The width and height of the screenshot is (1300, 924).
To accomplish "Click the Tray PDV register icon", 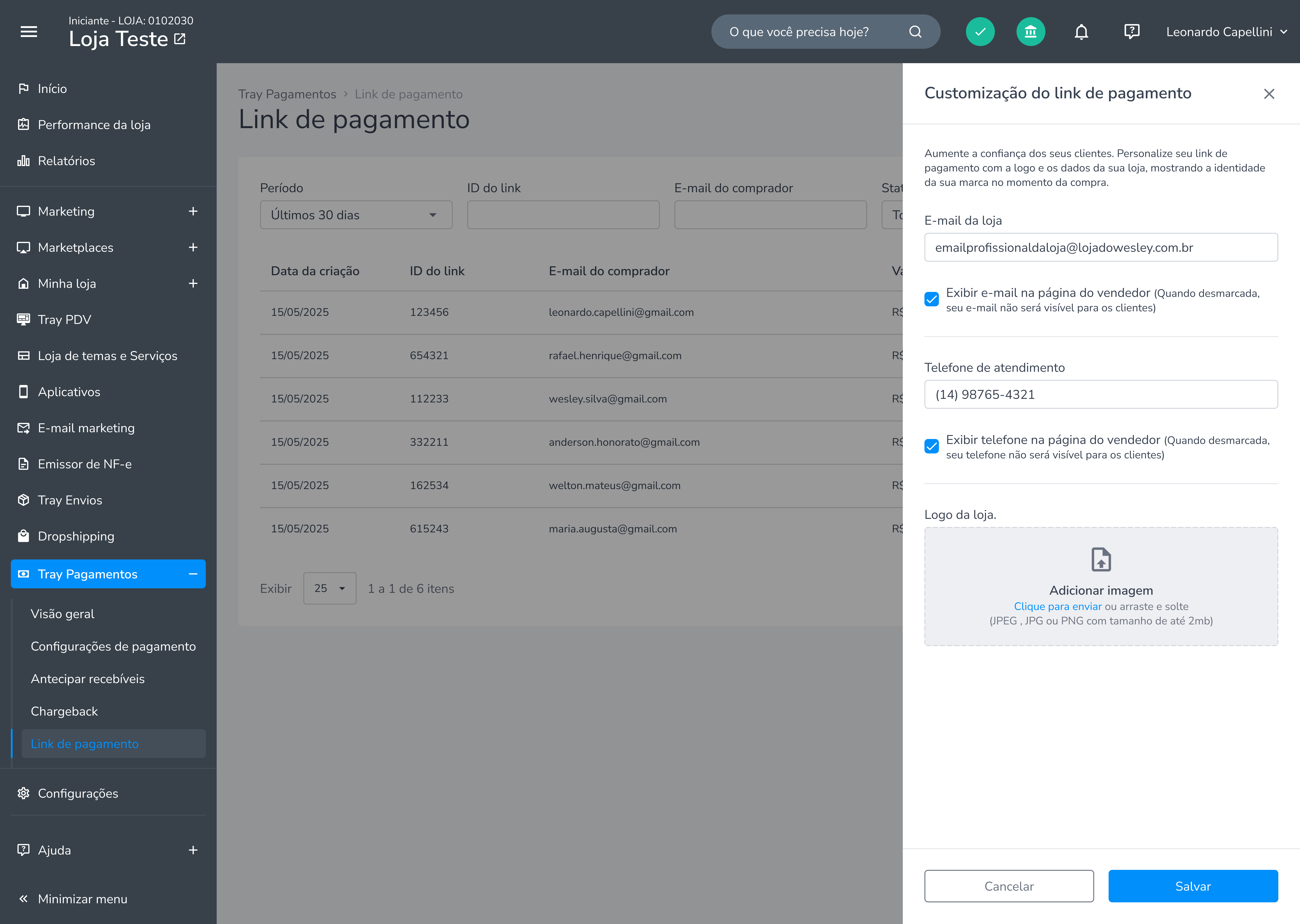I will point(23,320).
